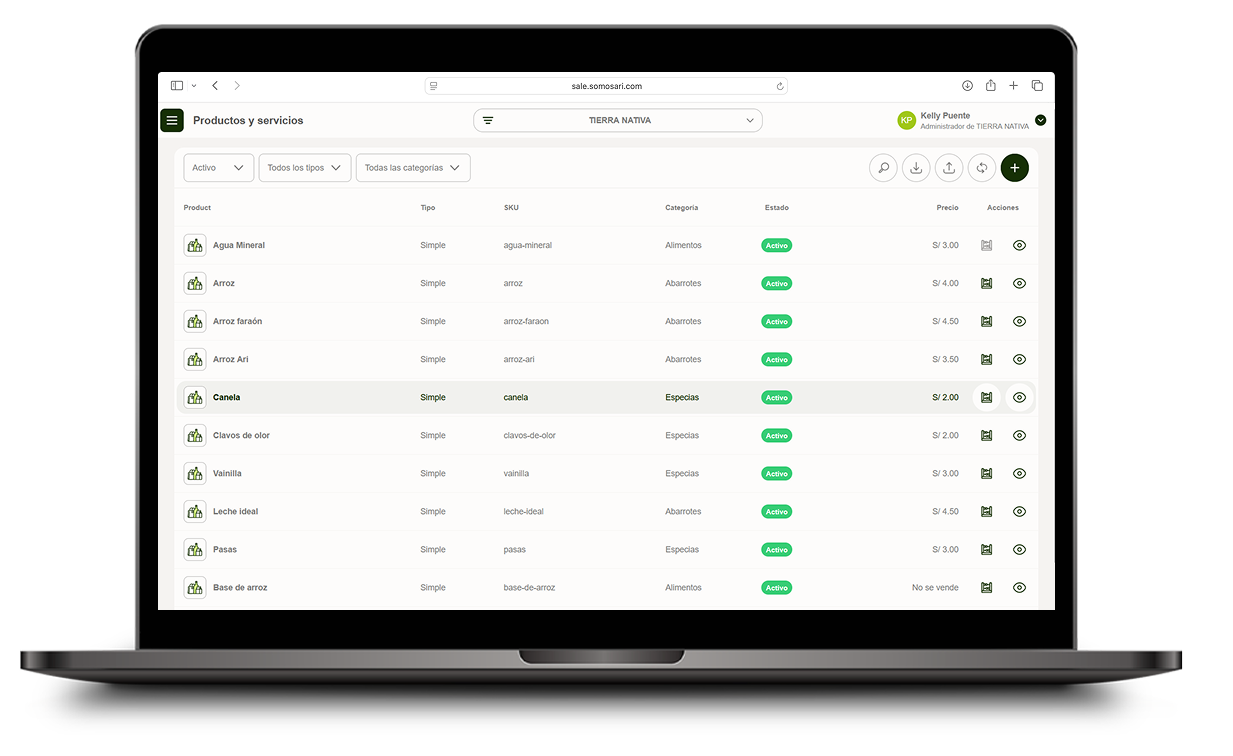Click the Precio column header
Image resolution: width=1233 pixels, height=756 pixels.
pyautogui.click(x=948, y=208)
